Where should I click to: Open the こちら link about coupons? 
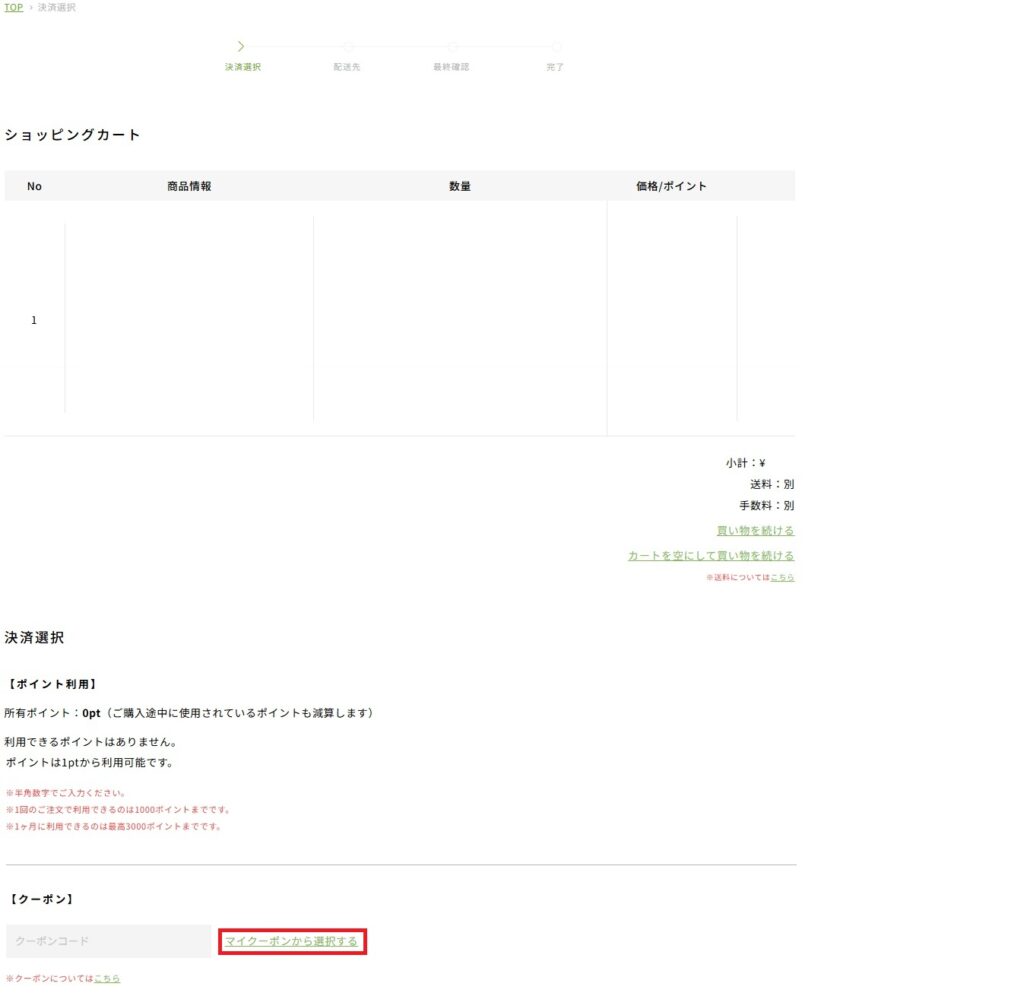point(107,979)
